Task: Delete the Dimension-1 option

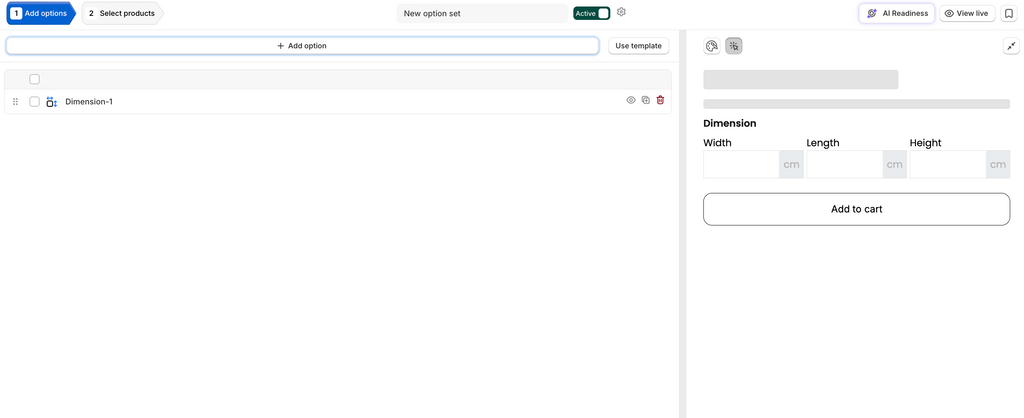Action: pos(660,101)
